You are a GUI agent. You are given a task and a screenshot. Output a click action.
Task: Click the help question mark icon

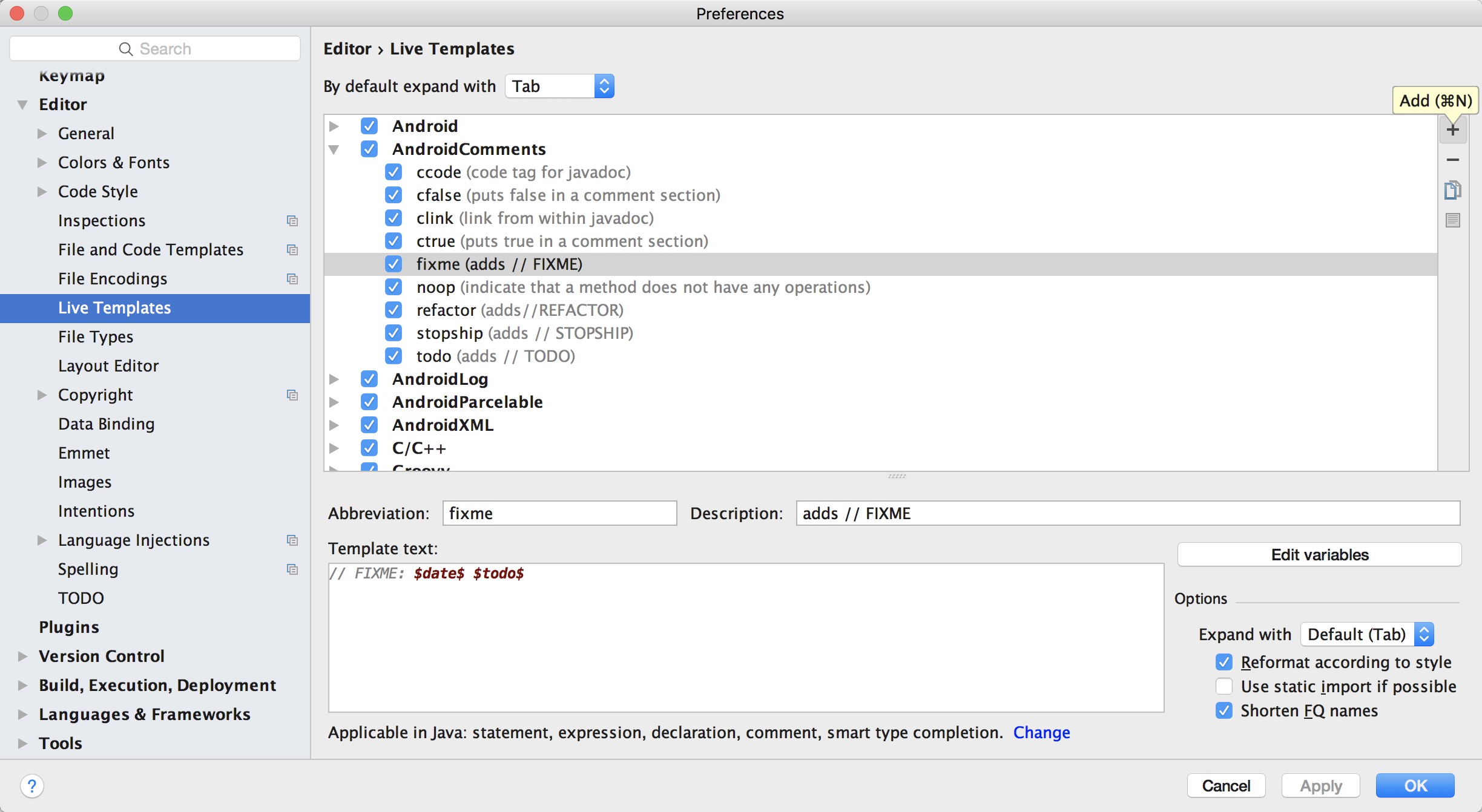tap(31, 786)
